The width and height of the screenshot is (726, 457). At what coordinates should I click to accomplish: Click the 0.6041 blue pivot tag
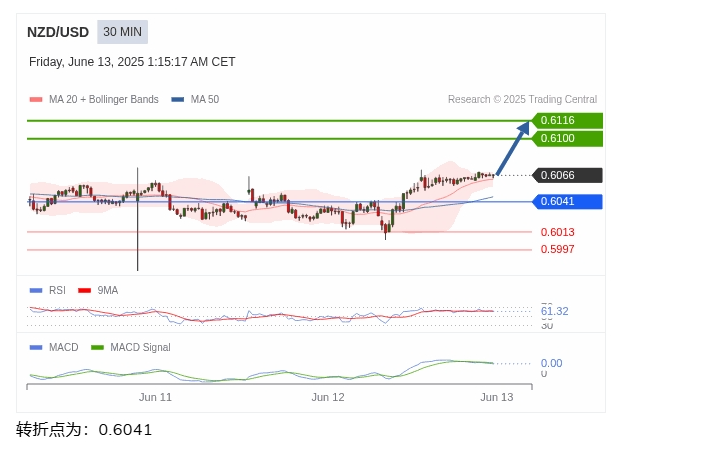tap(567, 201)
